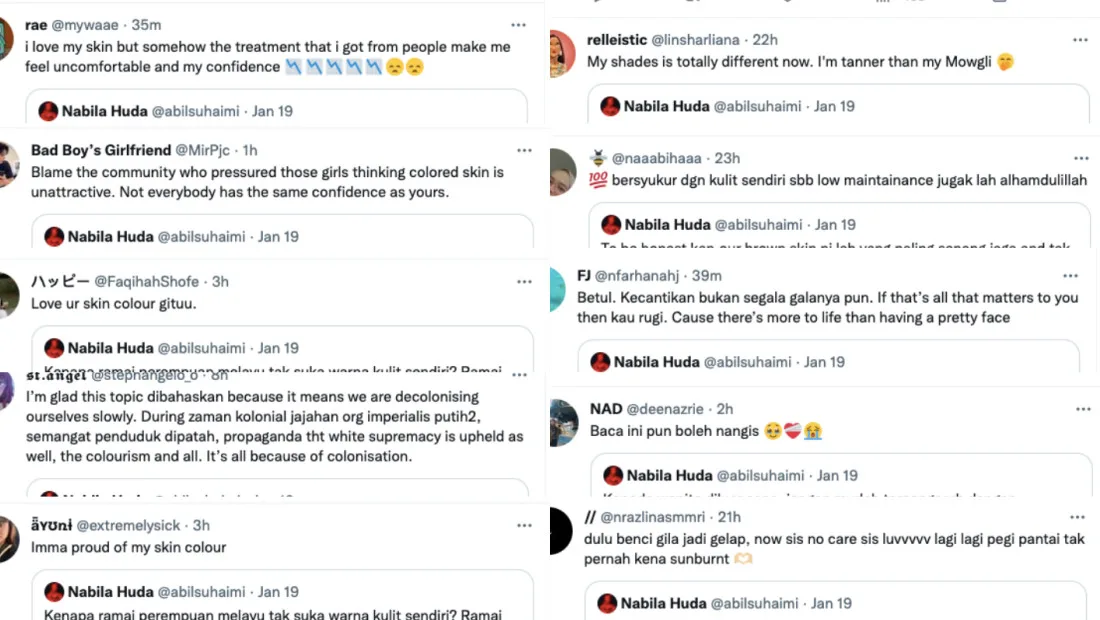Open more options on rae's tweet

point(518,25)
